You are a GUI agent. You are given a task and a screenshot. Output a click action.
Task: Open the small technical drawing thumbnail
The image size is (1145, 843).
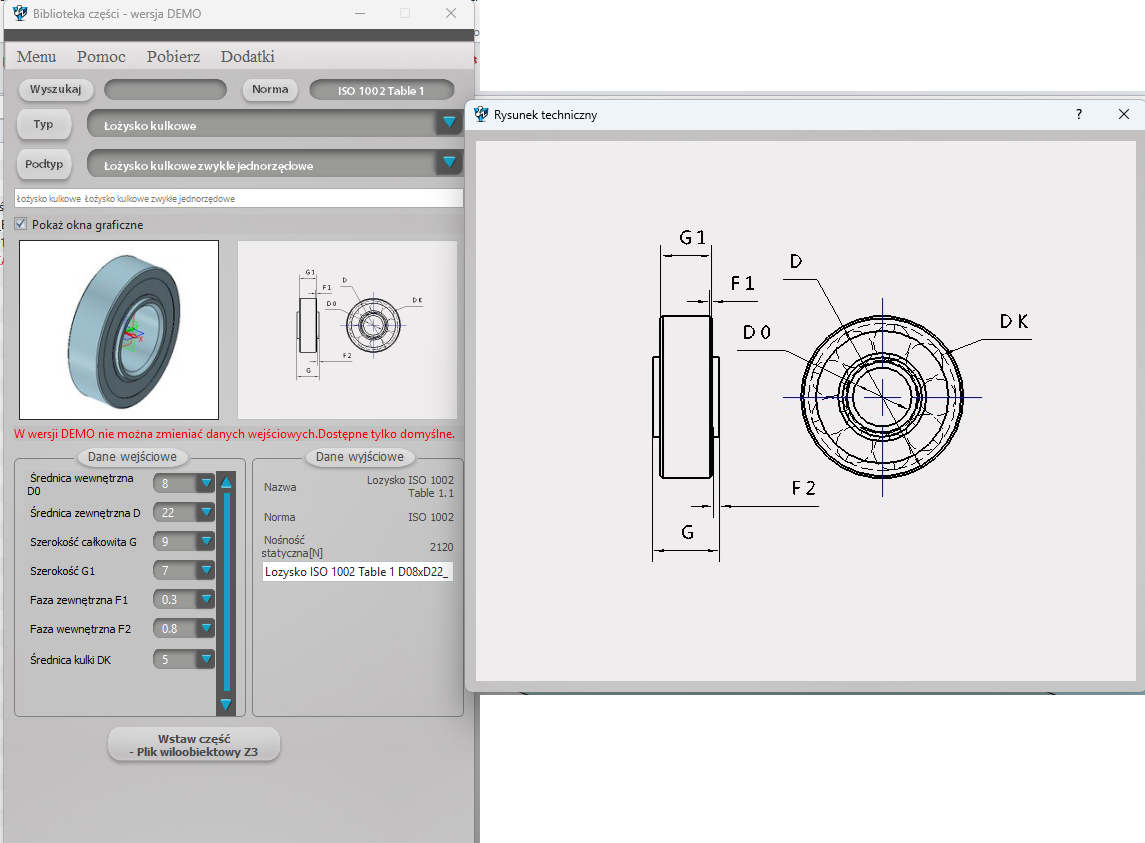[x=347, y=329]
